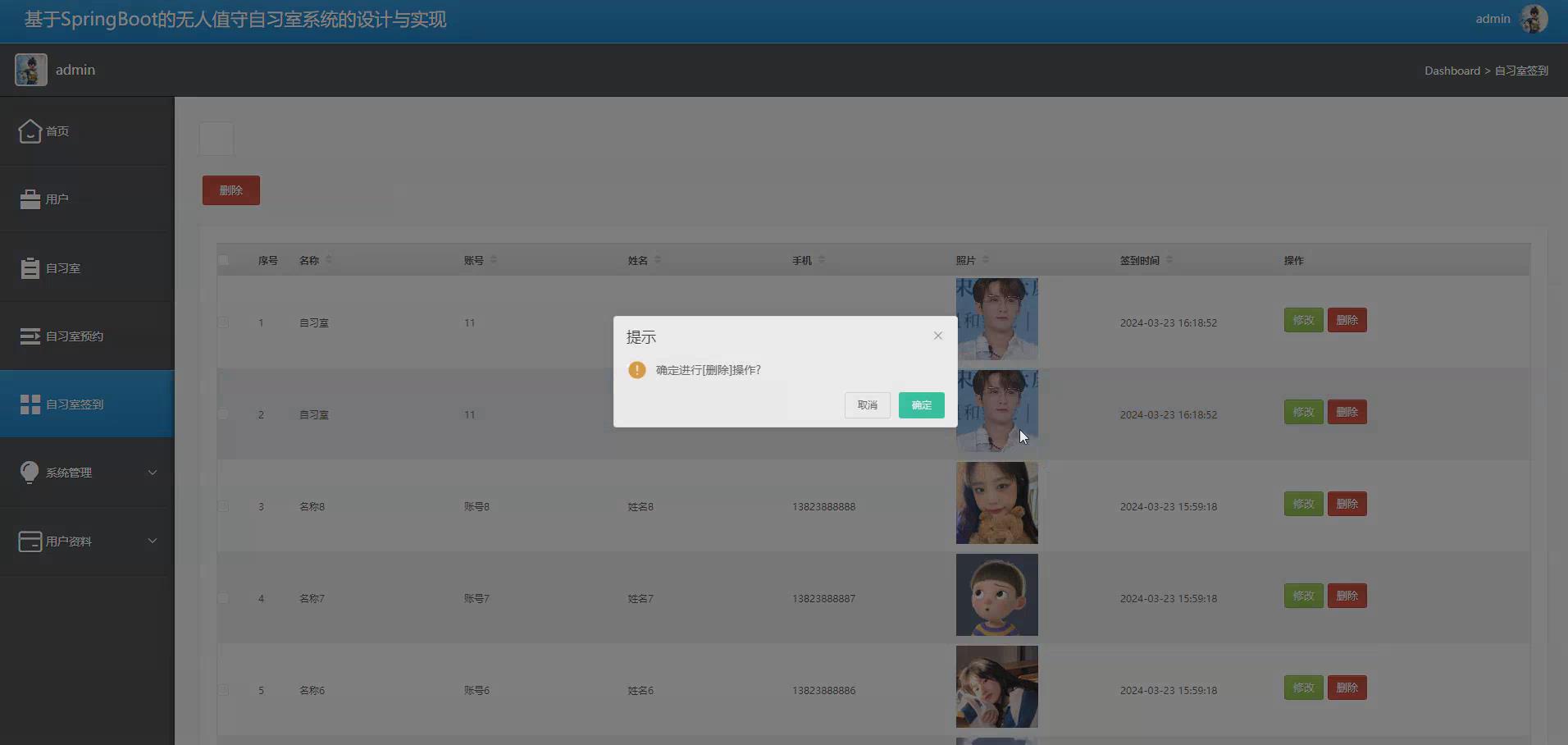Click 删除 for row 名称8
Image resolution: width=1568 pixels, height=745 pixels.
pos(1347,504)
